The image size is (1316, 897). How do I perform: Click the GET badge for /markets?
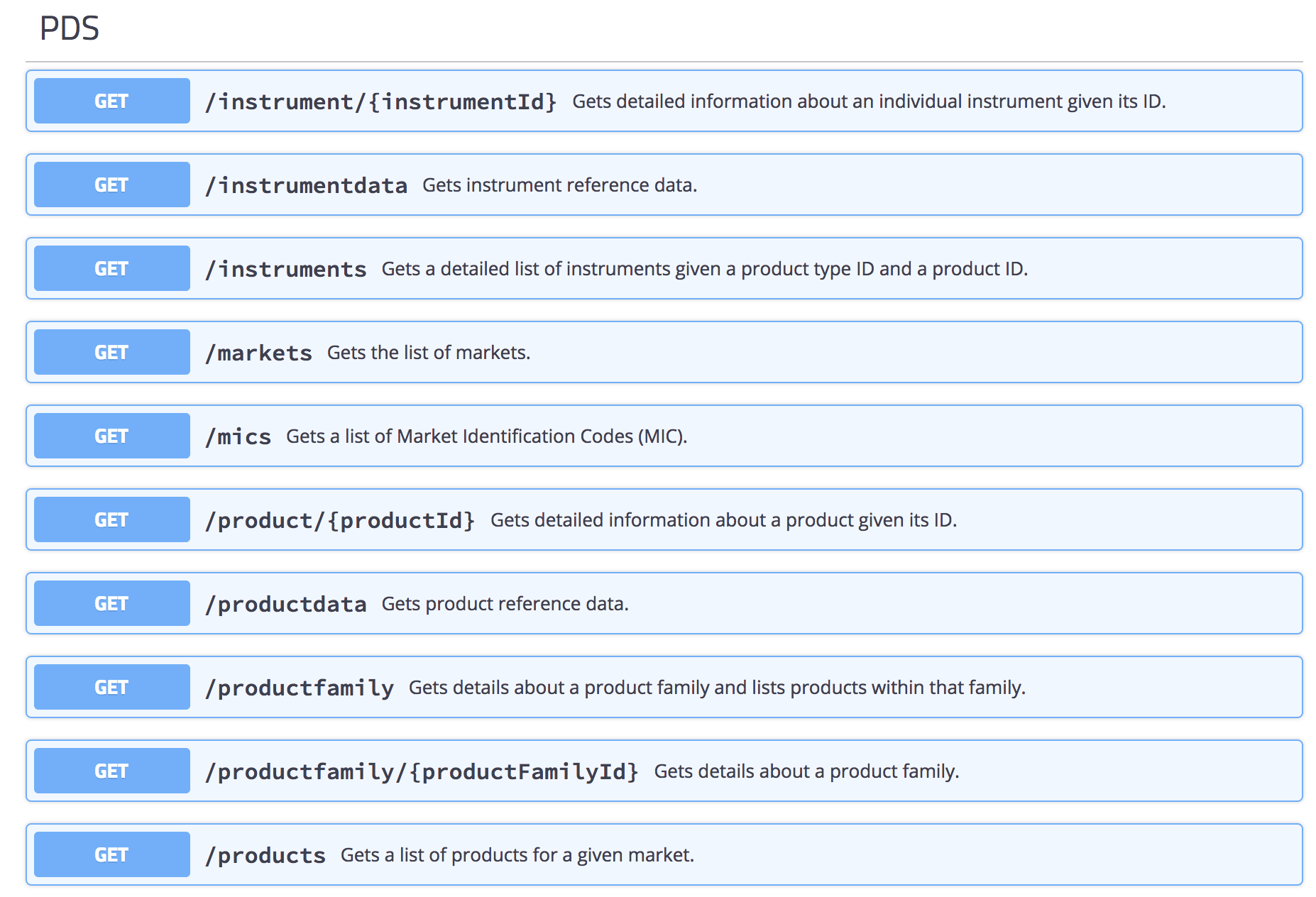click(111, 351)
